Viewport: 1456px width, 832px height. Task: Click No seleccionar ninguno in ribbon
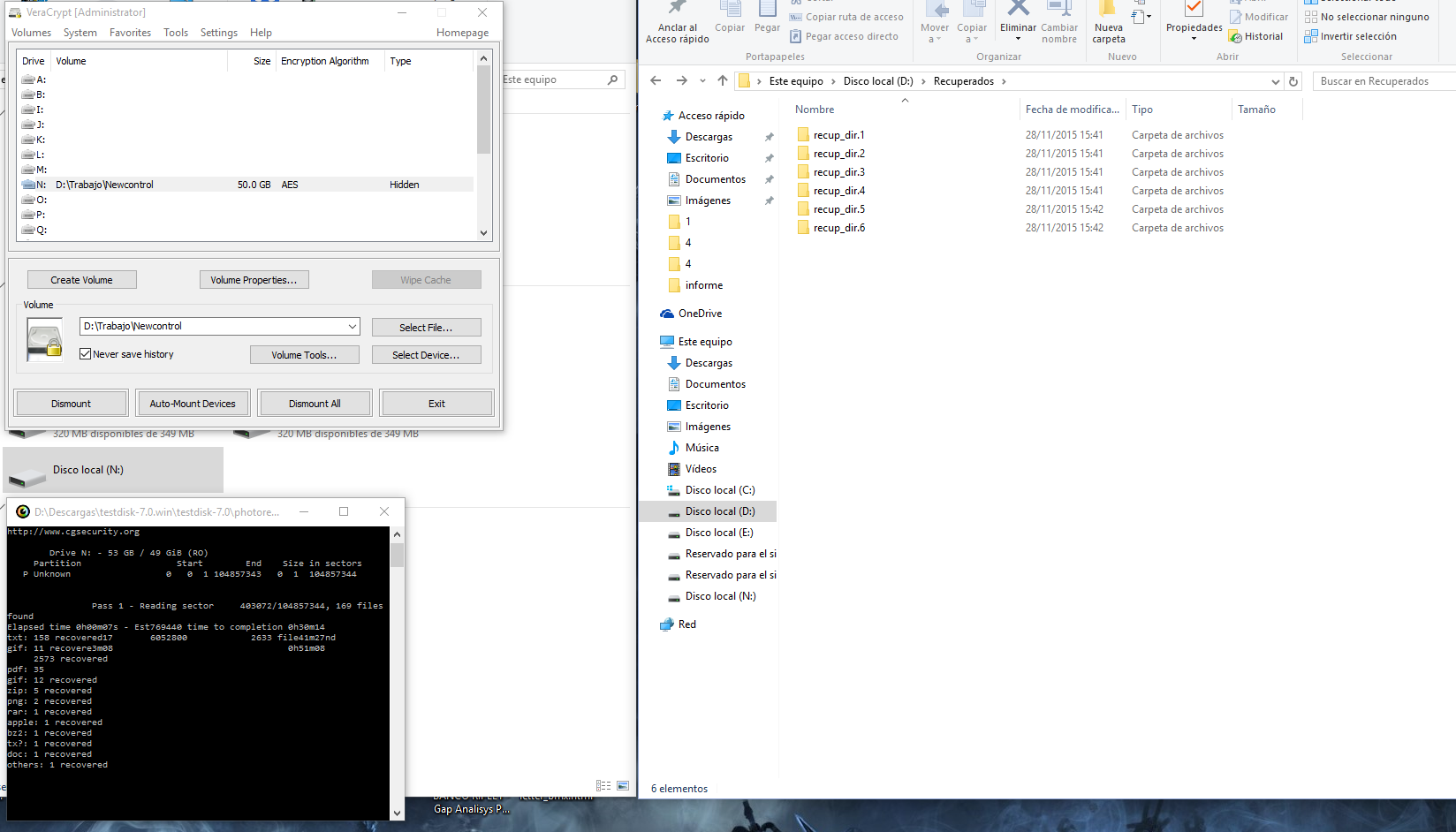(1367, 17)
